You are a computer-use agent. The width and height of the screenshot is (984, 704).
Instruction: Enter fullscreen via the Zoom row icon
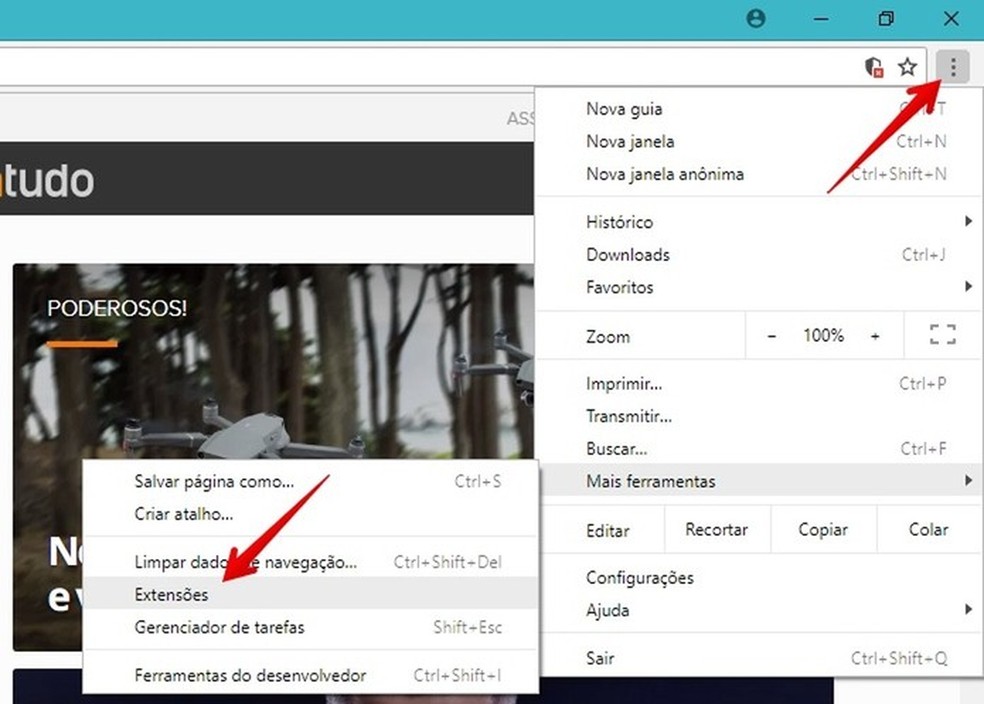tap(940, 336)
